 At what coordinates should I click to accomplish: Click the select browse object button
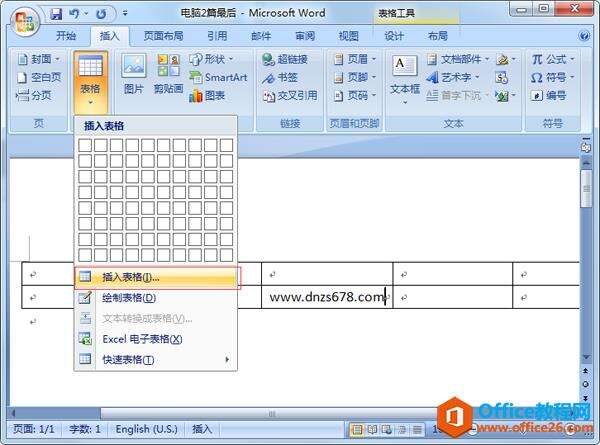point(586,384)
